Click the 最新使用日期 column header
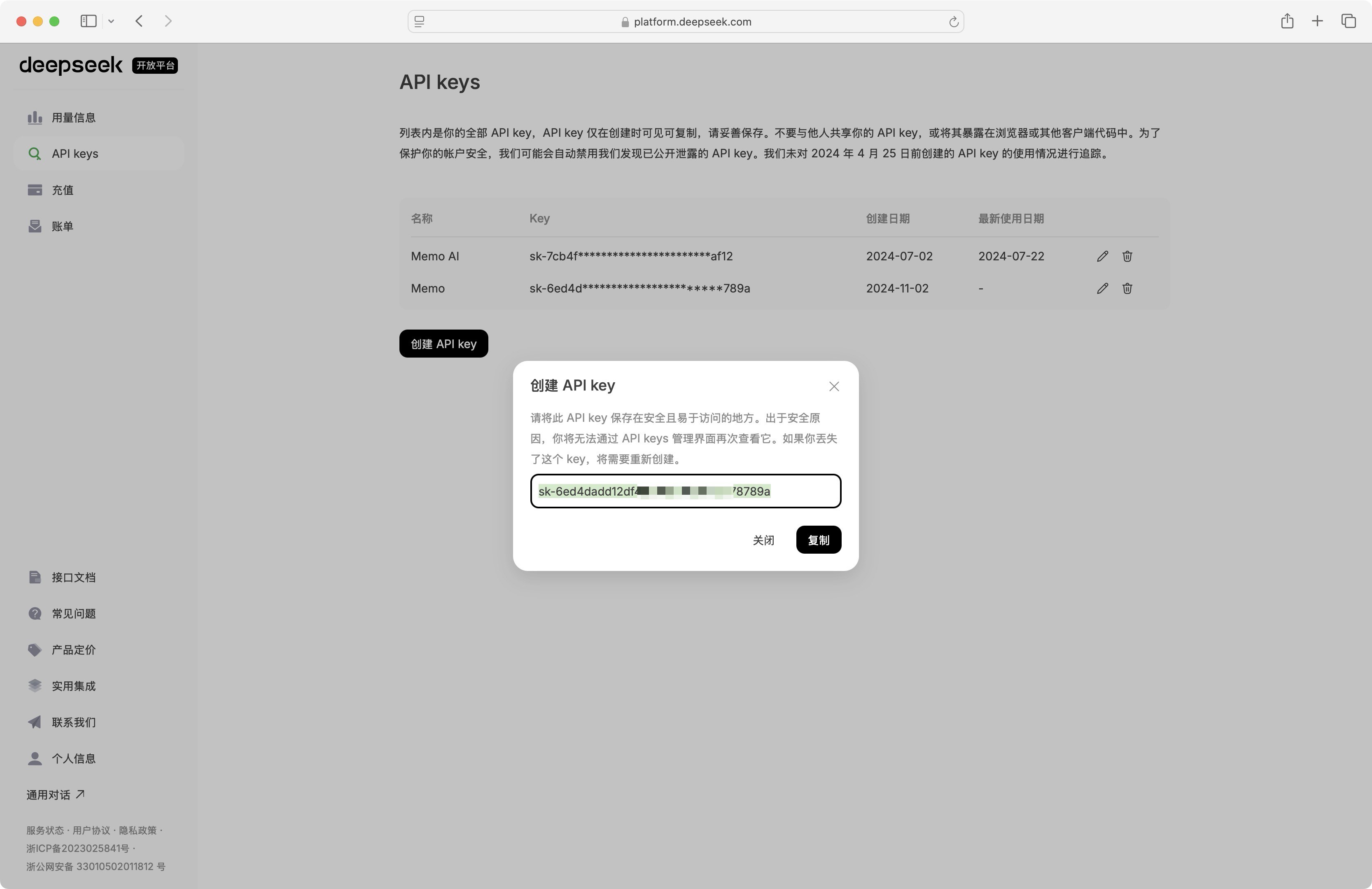Viewport: 1372px width, 889px height. [1011, 219]
